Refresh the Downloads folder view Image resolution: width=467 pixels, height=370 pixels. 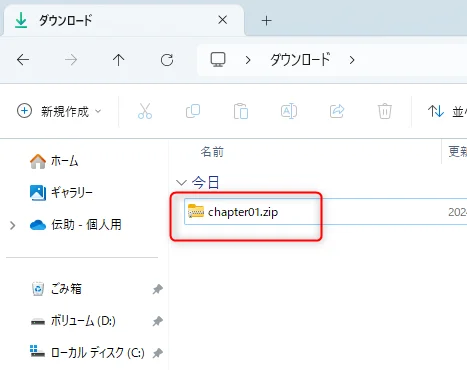click(167, 60)
